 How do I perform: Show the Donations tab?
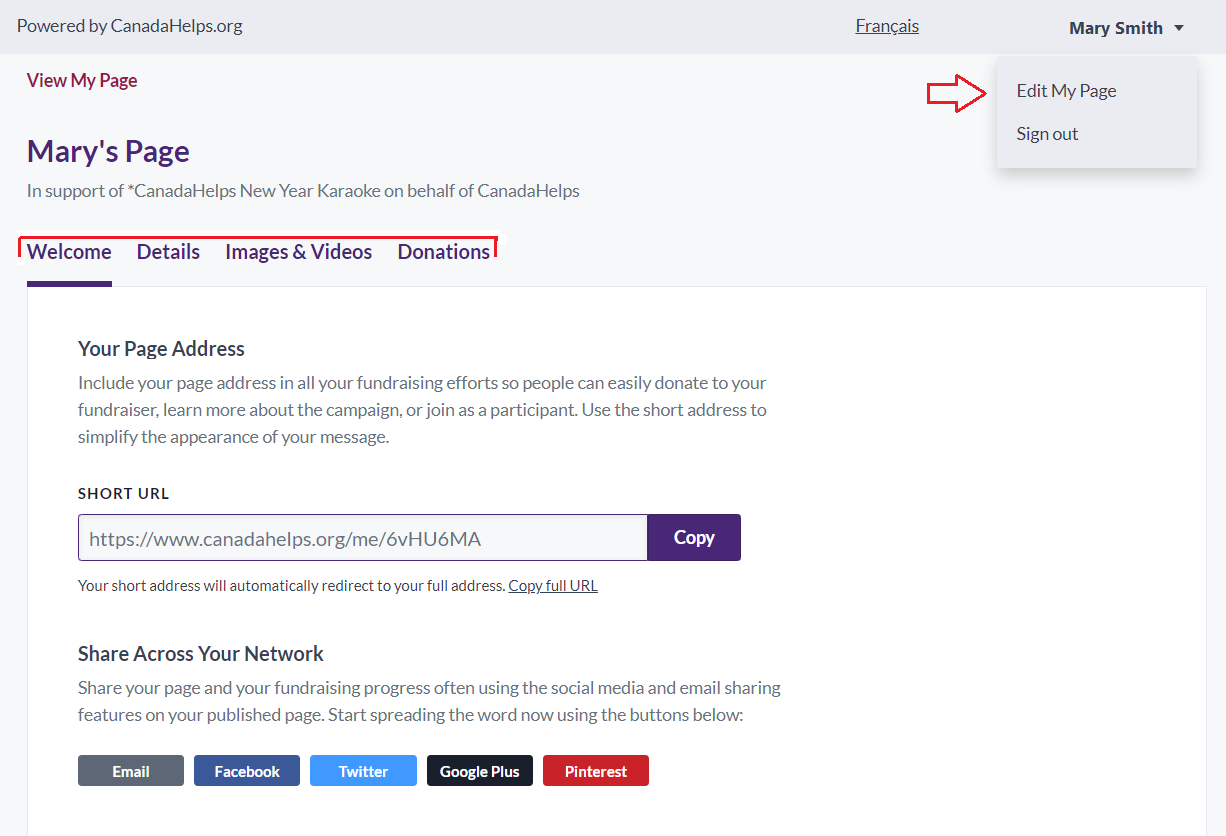coord(444,252)
